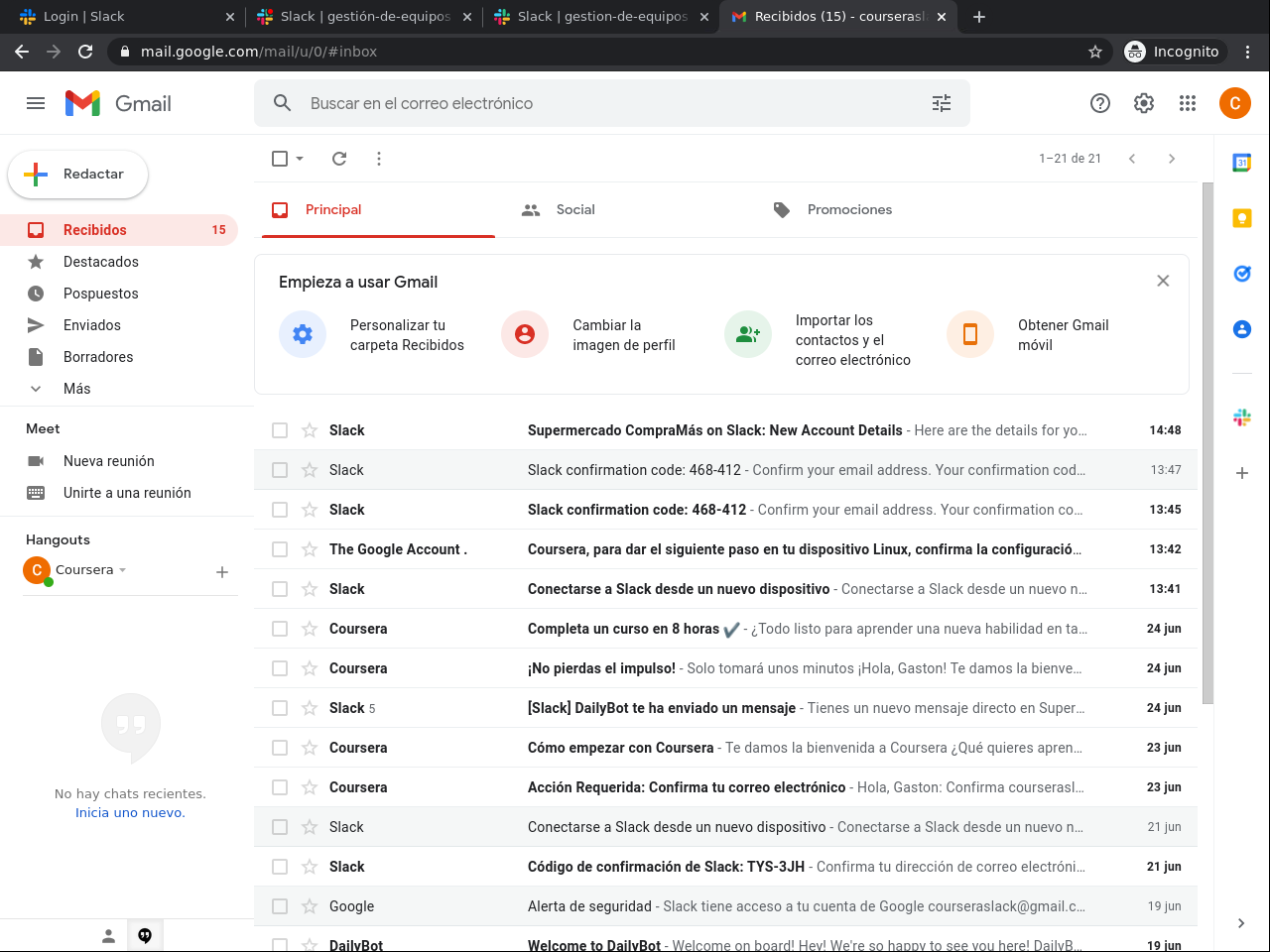Open Chrome's three-dot menu

point(1248,52)
